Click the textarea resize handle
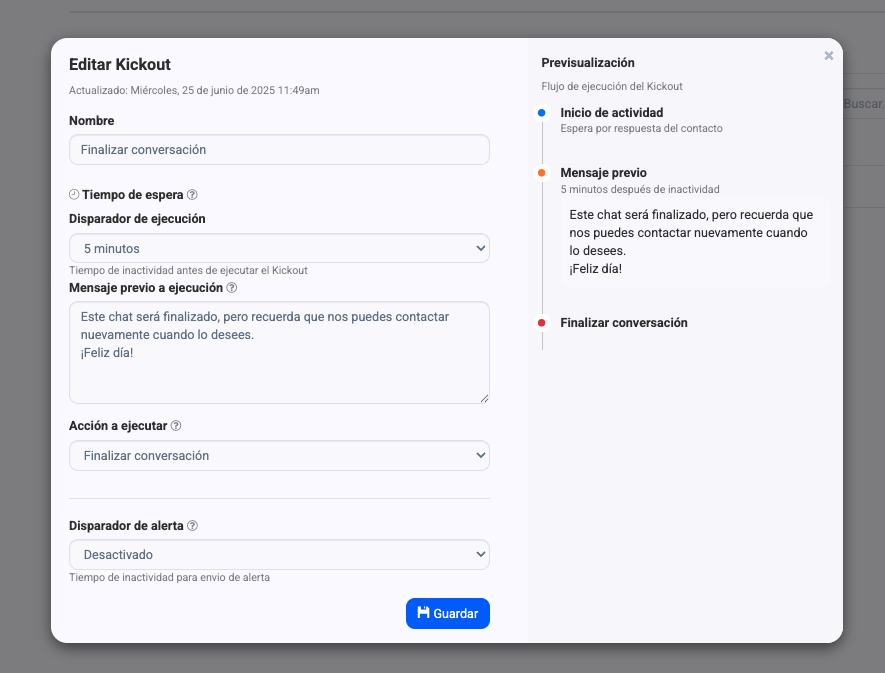 tap(485, 400)
